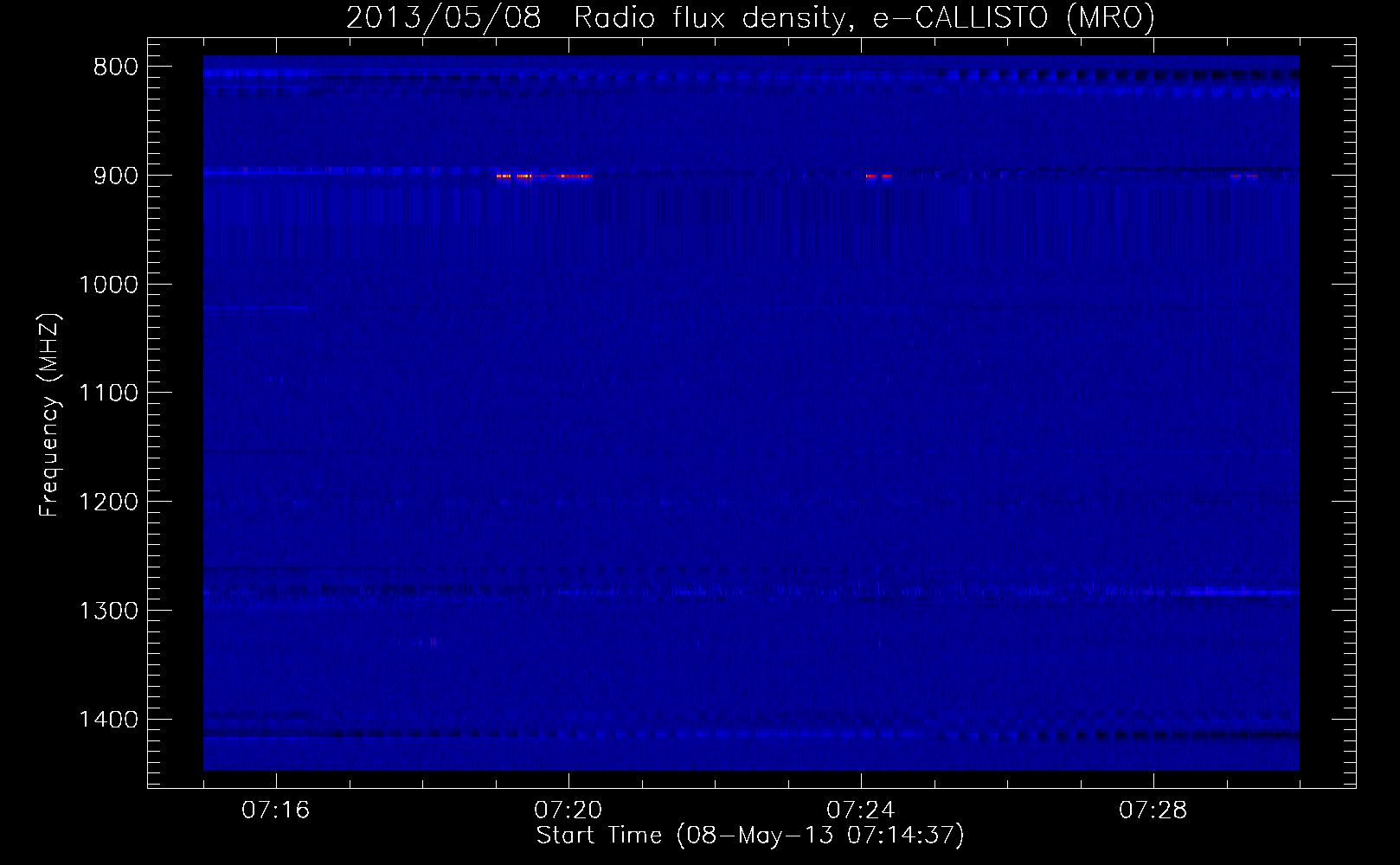The width and height of the screenshot is (1400, 865).
Task: Click the 1100 frequency tick label
Action: (x=108, y=394)
